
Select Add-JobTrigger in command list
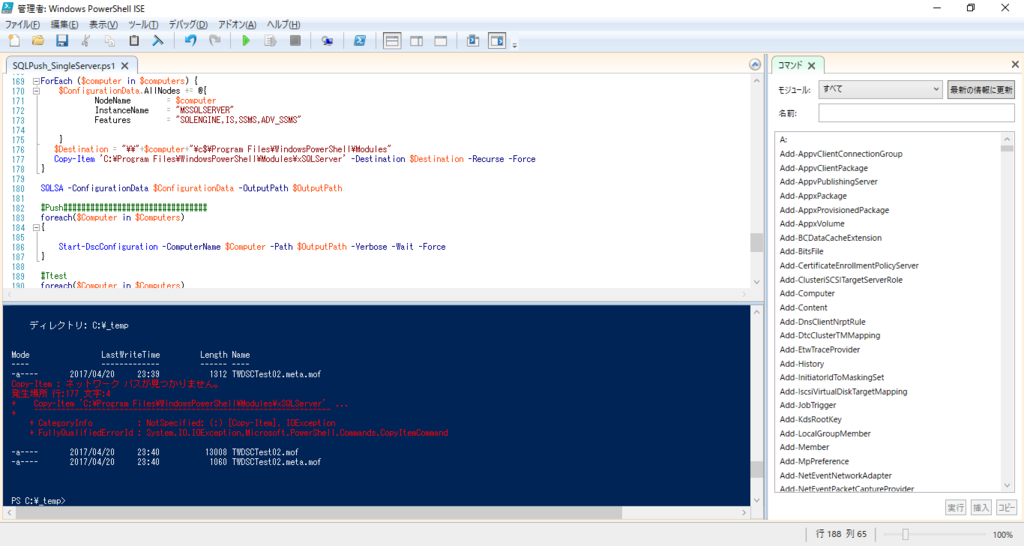click(807, 405)
